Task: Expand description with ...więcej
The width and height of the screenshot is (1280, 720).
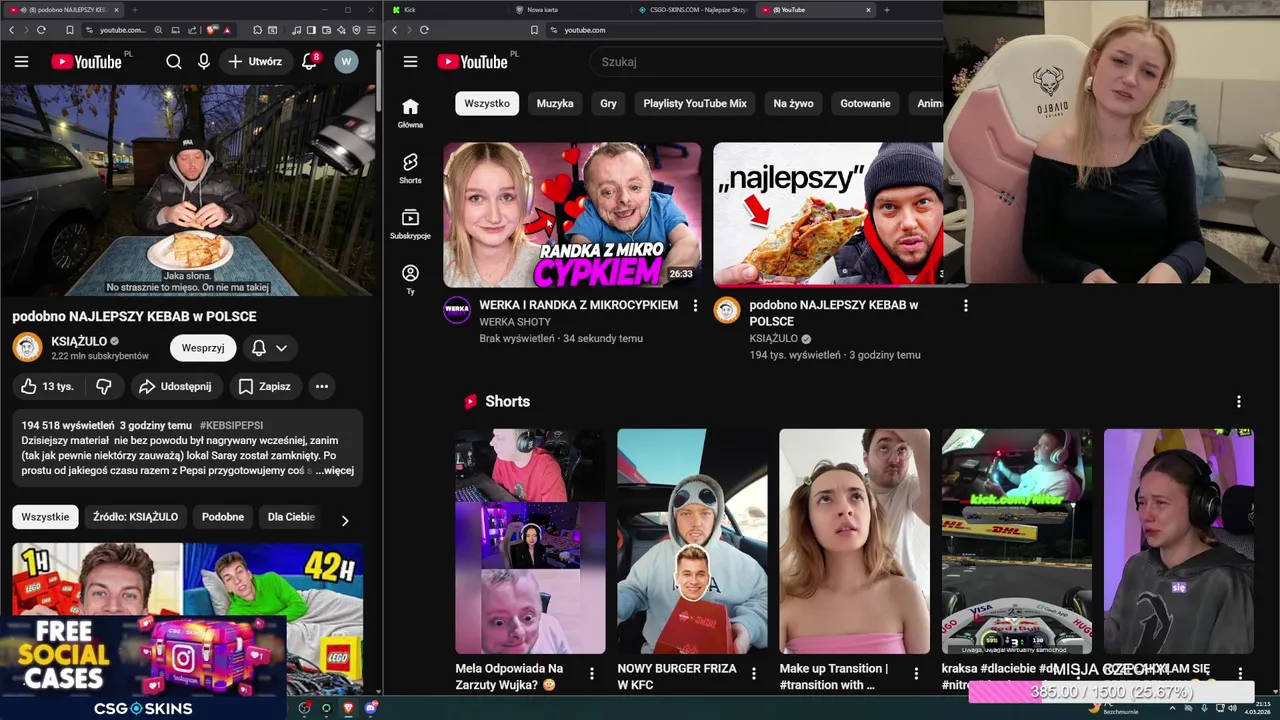Action: (x=334, y=470)
